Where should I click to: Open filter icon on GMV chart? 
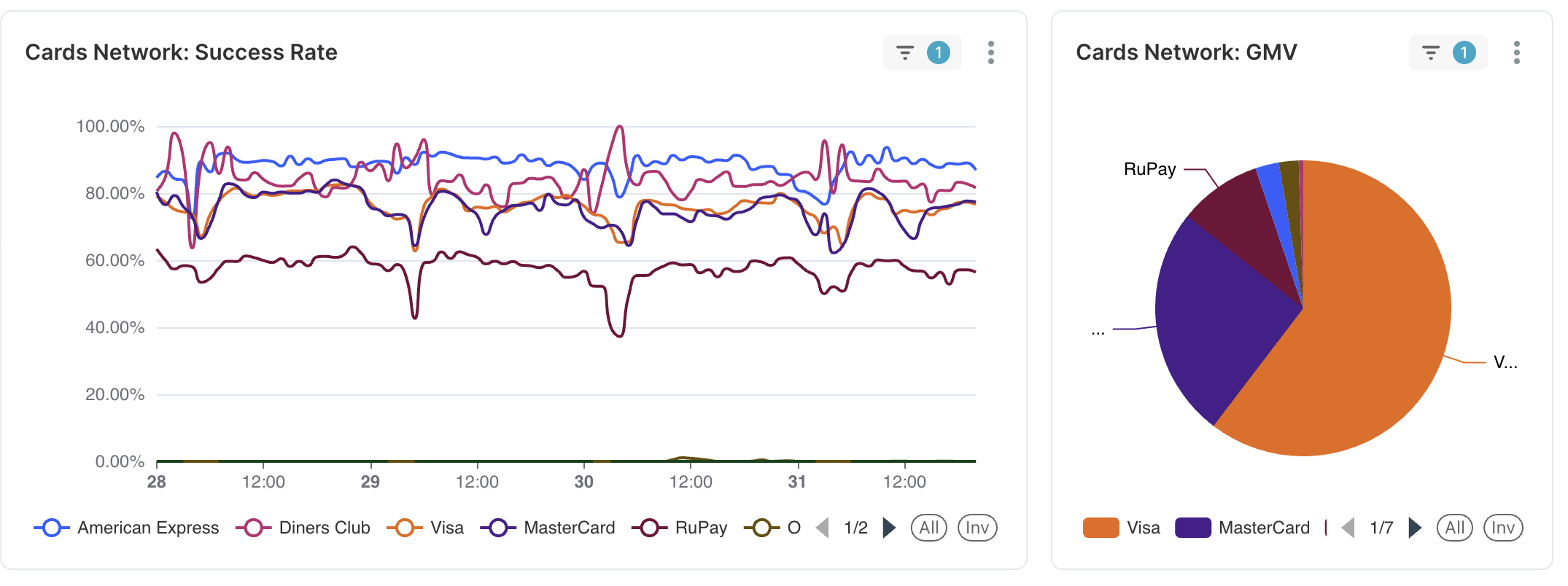click(1431, 52)
